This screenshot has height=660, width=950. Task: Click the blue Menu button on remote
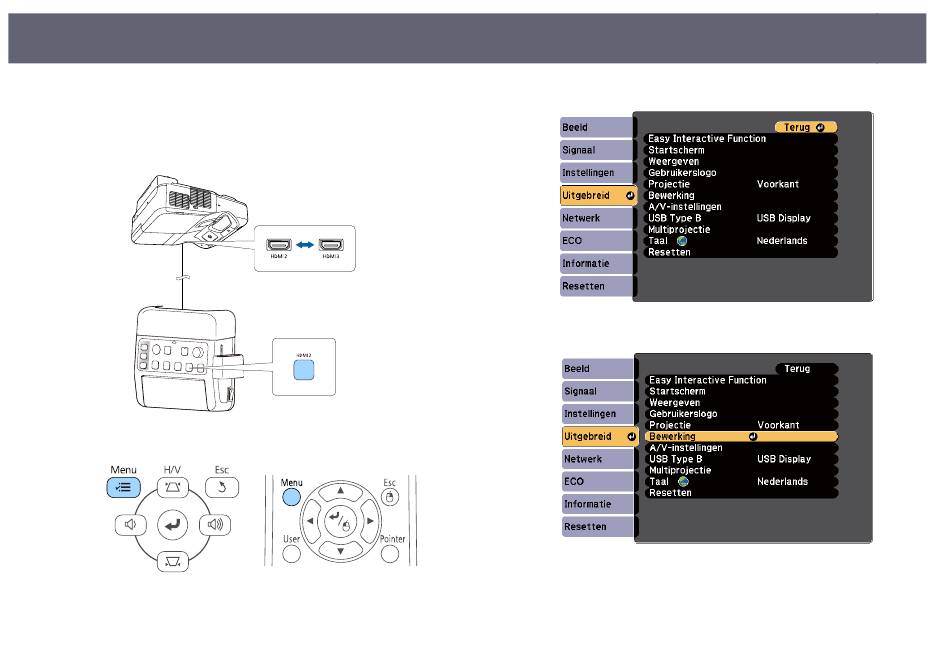pyautogui.click(x=291, y=497)
